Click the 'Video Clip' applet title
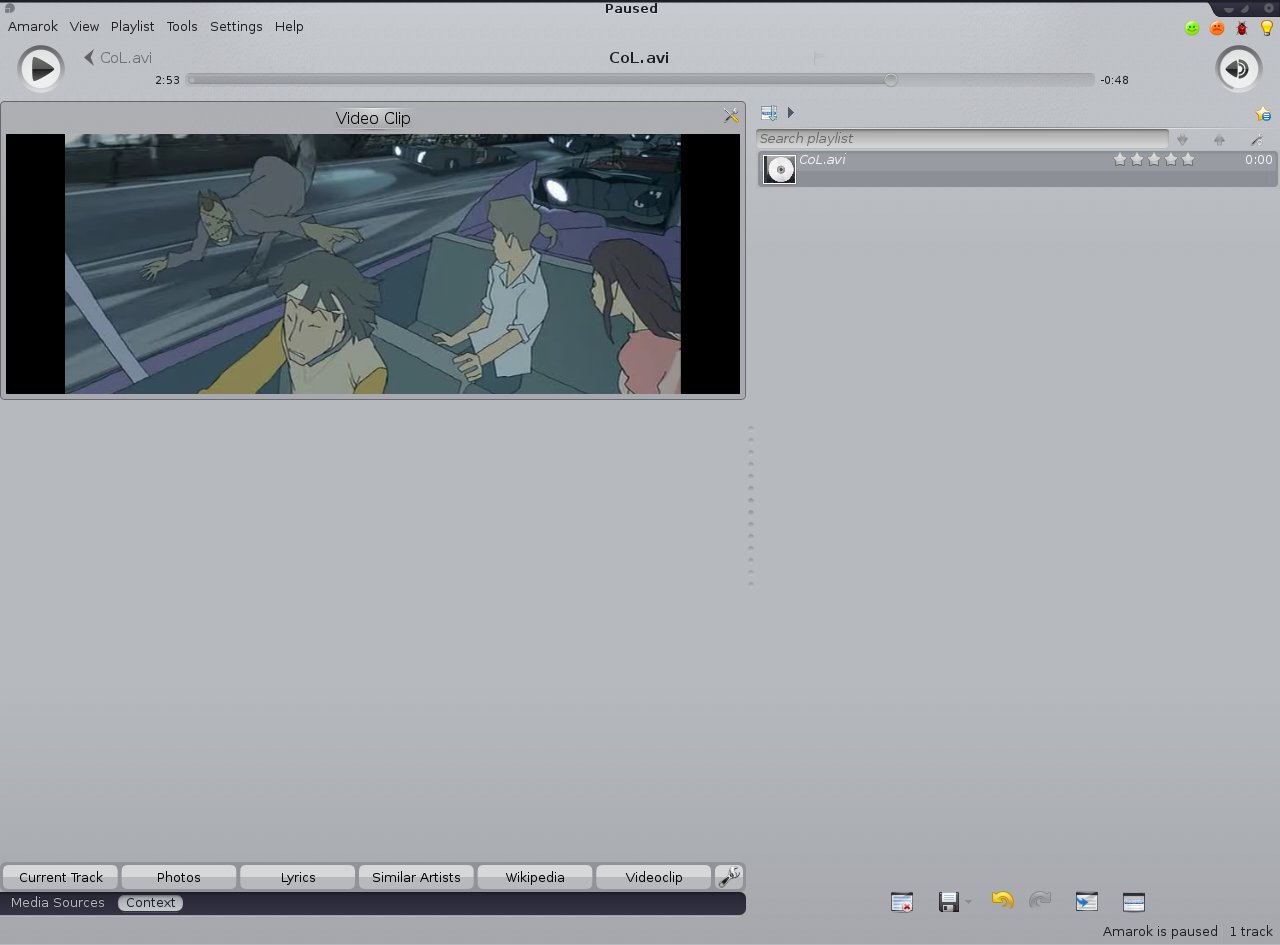 [373, 118]
